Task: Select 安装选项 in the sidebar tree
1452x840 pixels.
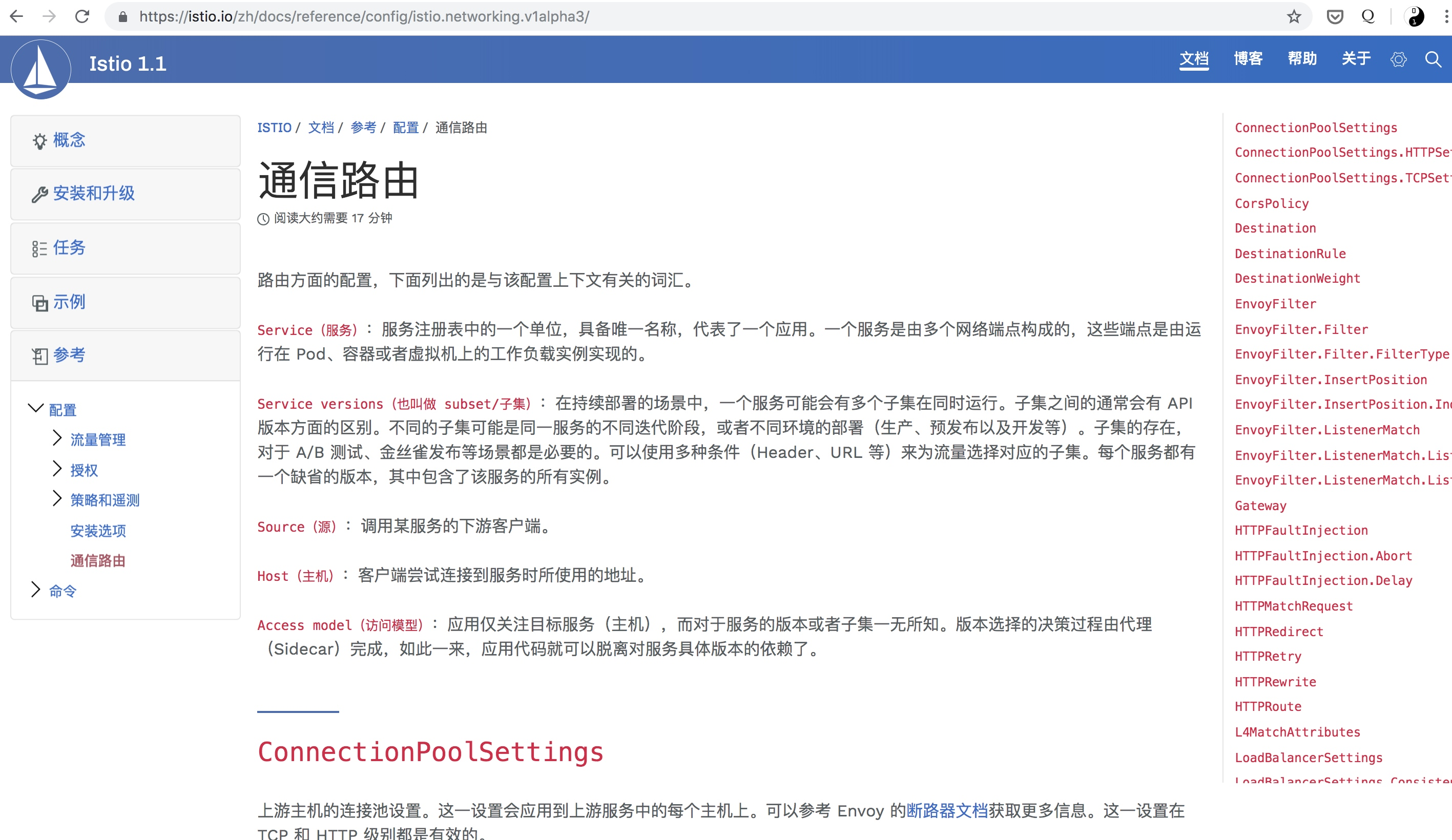Action: pos(98,531)
